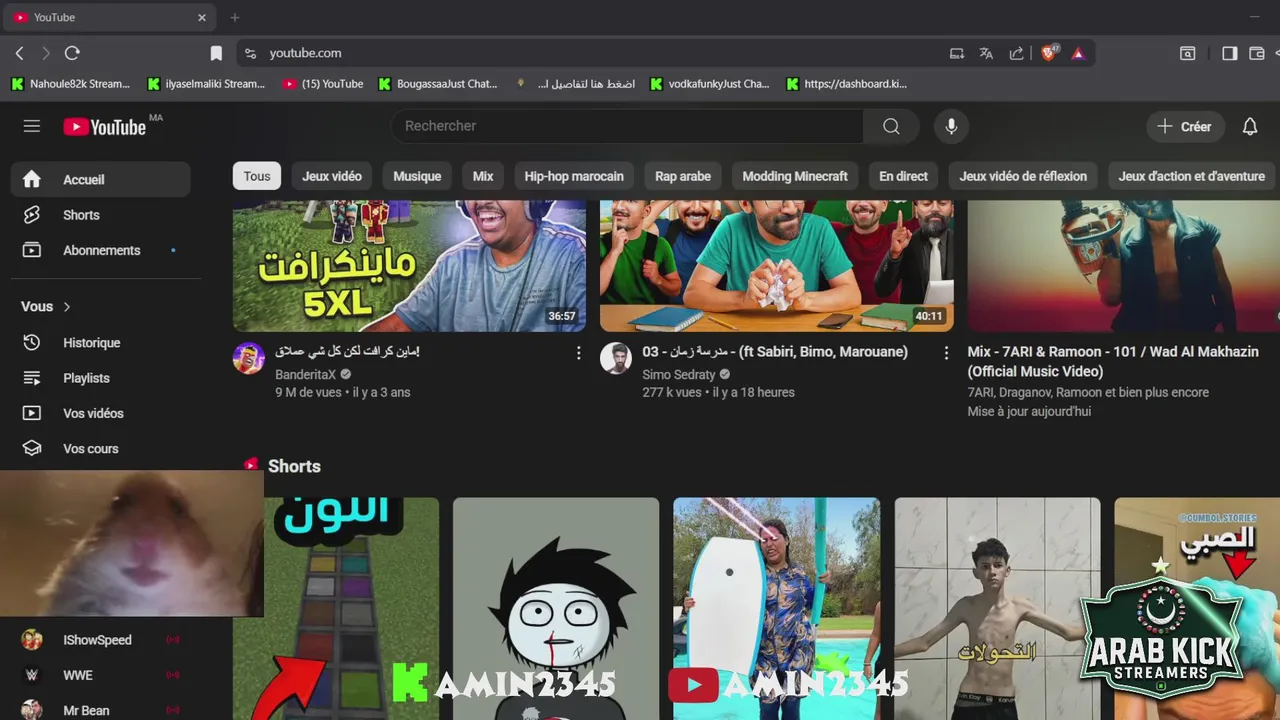This screenshot has width=1280, height=720.
Task: Open Abonnements in the sidebar
Action: (x=101, y=250)
